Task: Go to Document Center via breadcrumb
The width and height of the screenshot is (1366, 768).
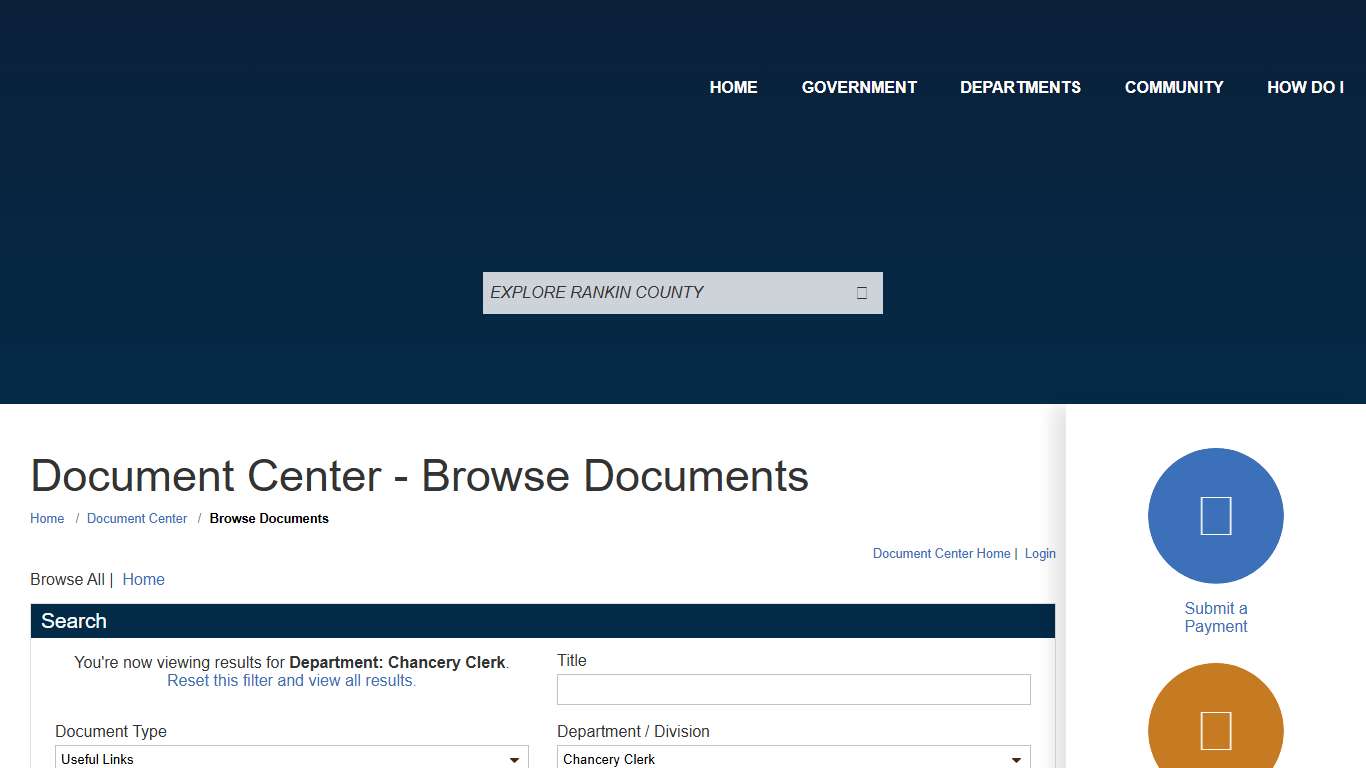Action: click(x=137, y=518)
